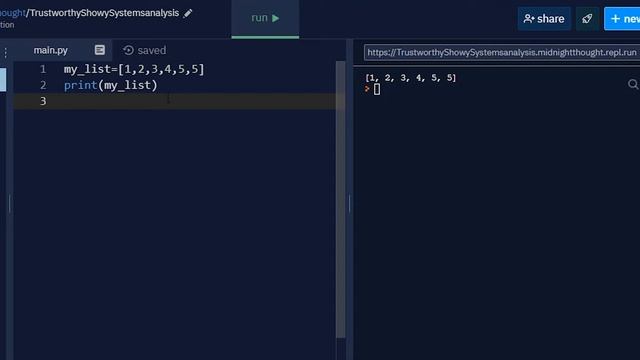Open console search magnifier icon
Image resolution: width=640 pixels, height=360 pixels.
click(x=633, y=84)
